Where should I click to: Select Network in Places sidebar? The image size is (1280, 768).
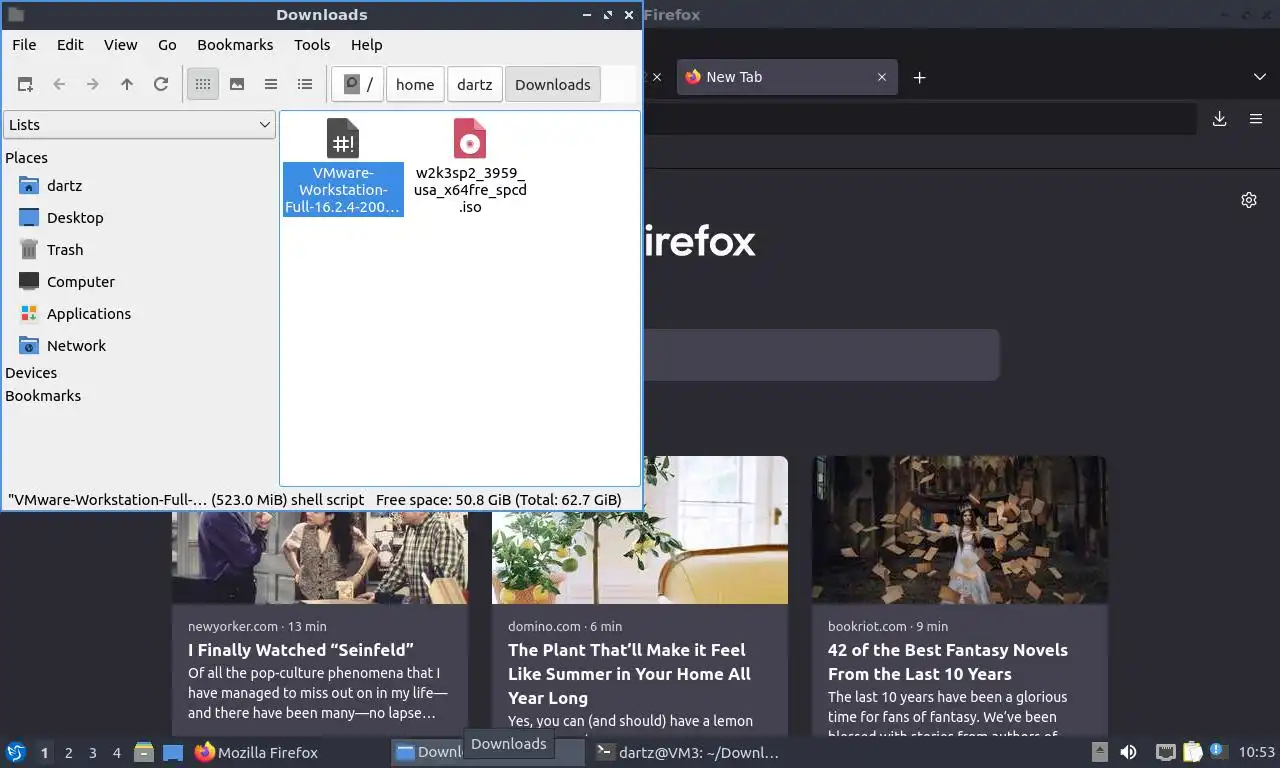click(x=76, y=346)
